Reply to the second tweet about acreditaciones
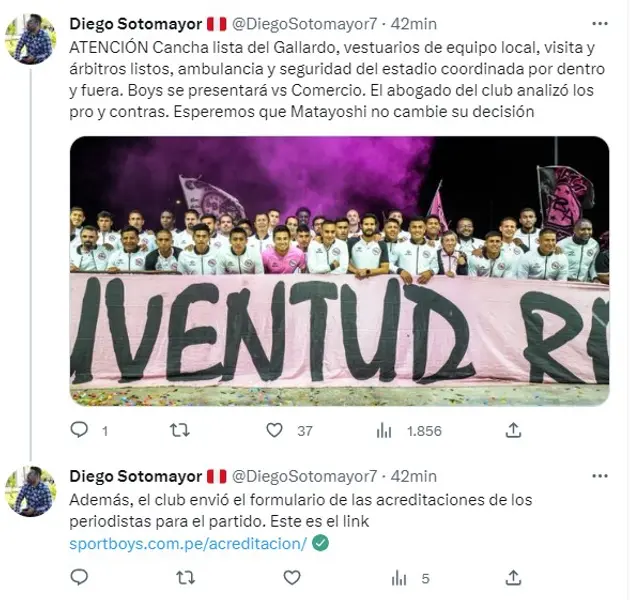The image size is (640, 600). pyautogui.click(x=79, y=578)
